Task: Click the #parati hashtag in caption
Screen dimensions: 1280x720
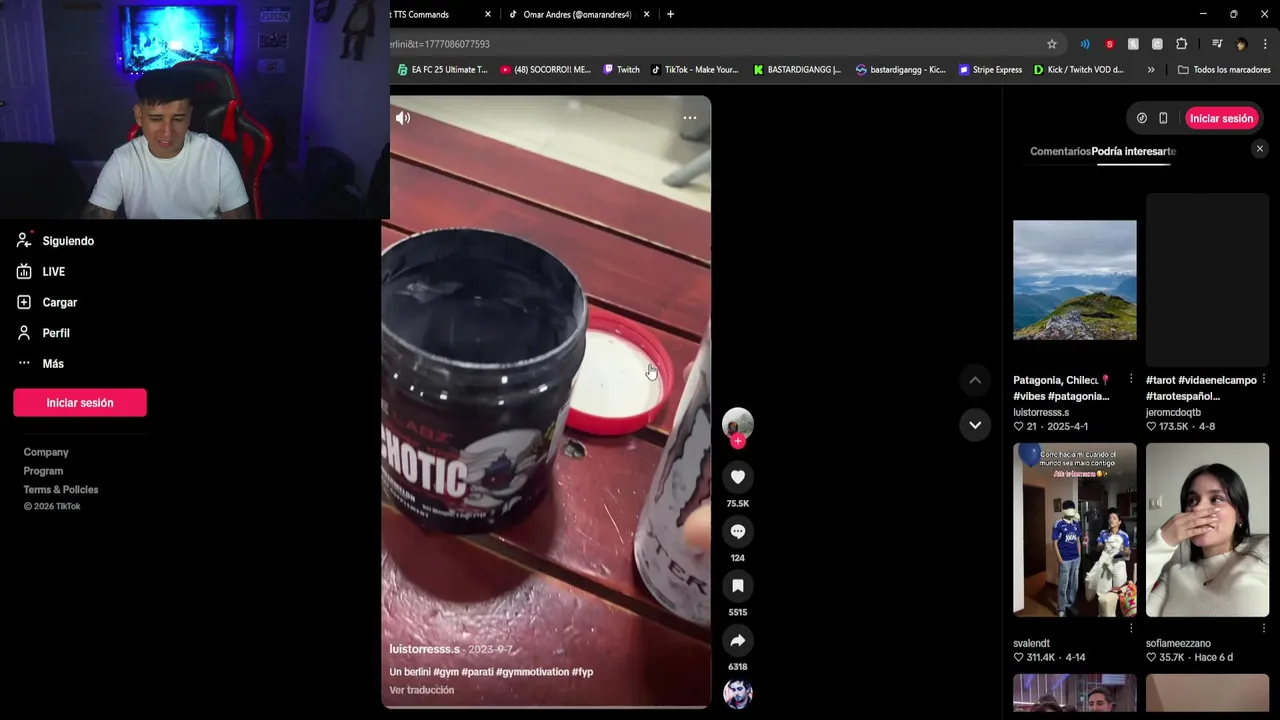Action: tap(477, 672)
